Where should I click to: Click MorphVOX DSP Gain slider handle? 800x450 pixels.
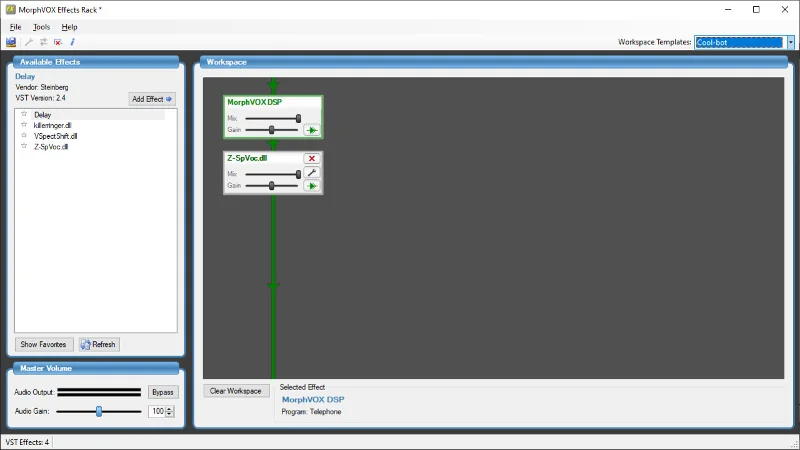point(271,130)
